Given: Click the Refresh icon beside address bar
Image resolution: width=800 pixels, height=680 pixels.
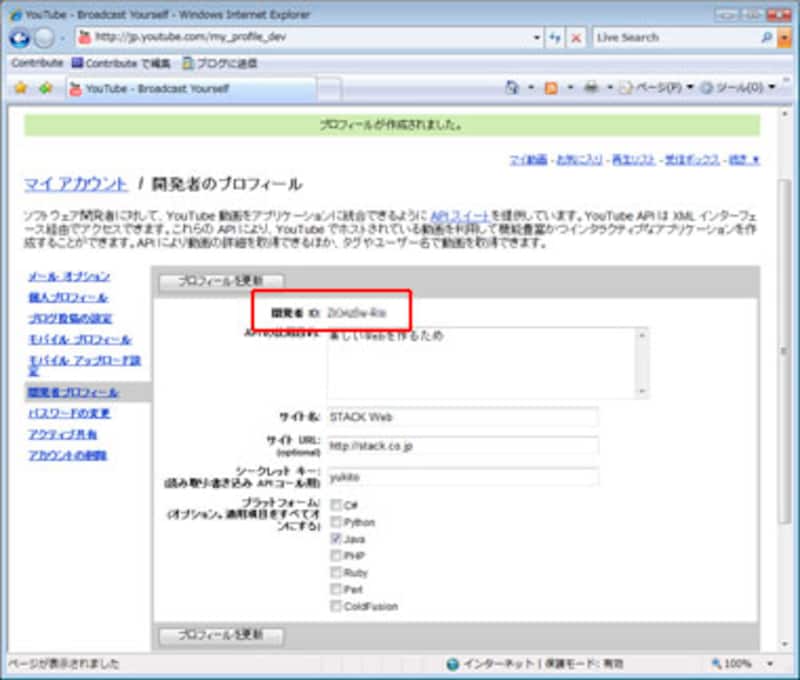Looking at the screenshot, I should click(555, 38).
